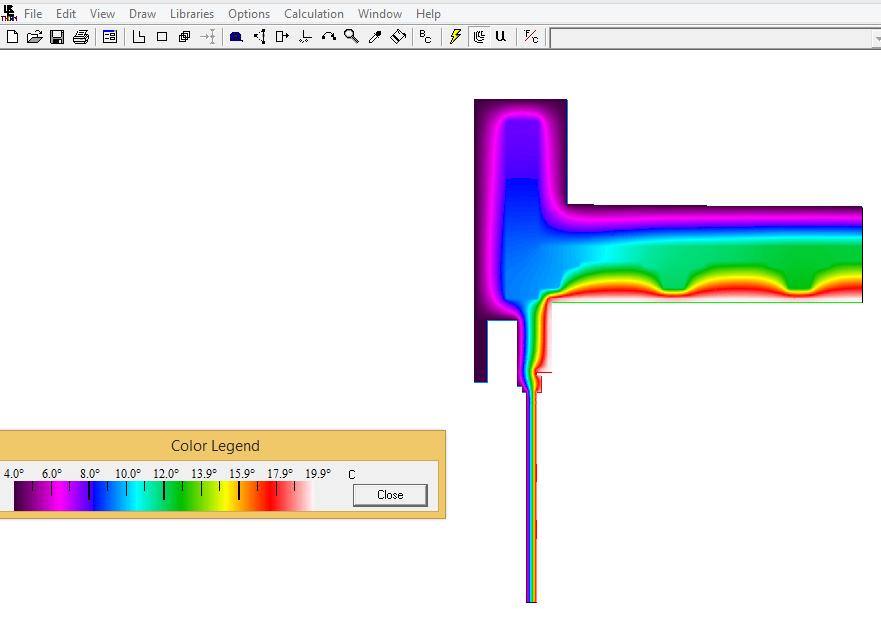
Task: Click the grayed arrow-to-bar insert icon
Action: tap(208, 37)
